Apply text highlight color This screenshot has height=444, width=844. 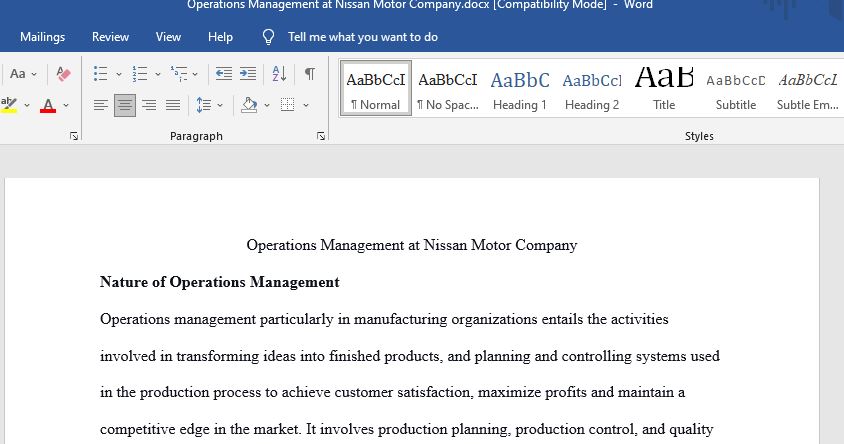(x=9, y=105)
